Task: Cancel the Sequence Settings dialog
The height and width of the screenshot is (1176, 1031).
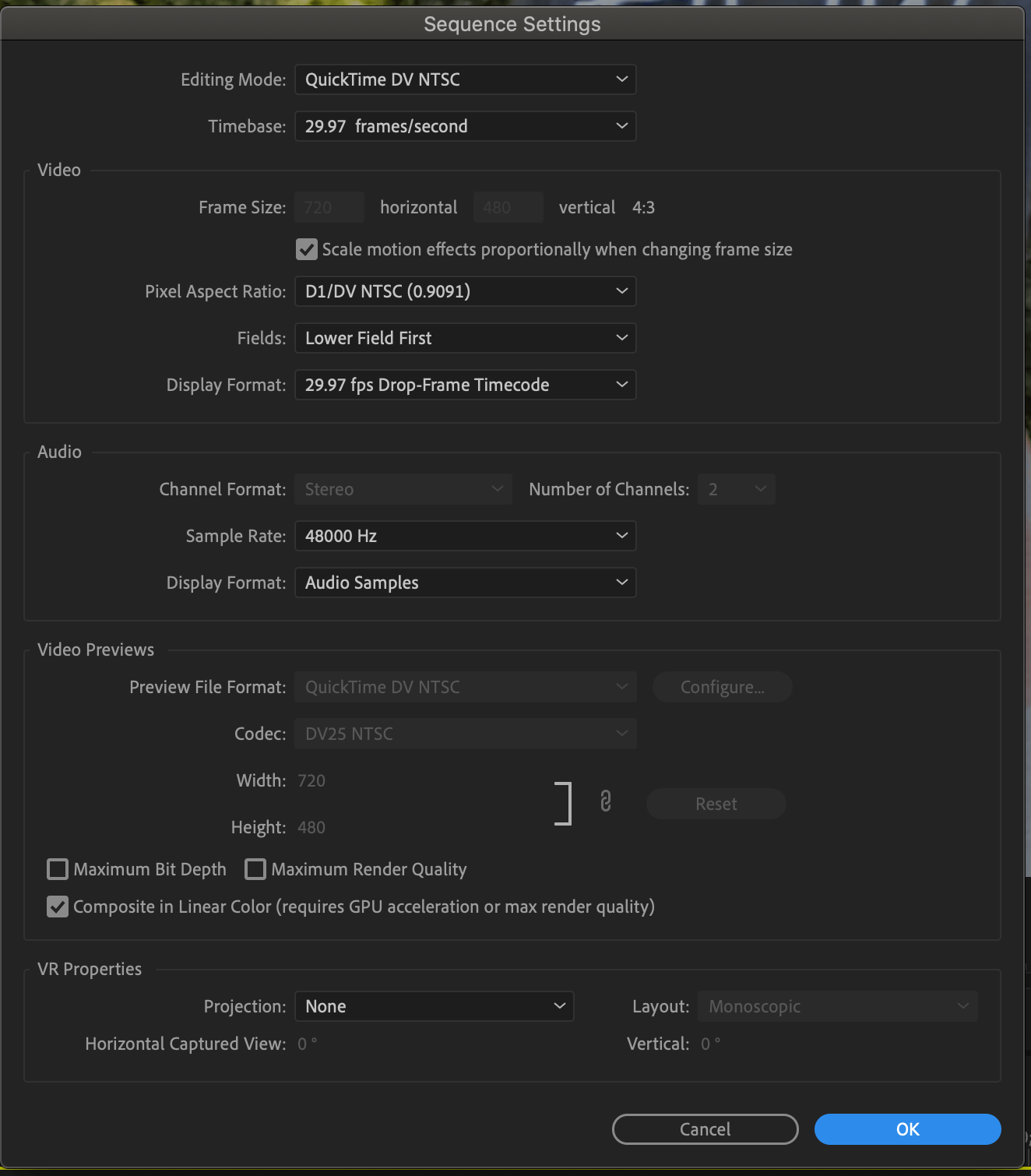Action: coord(704,1128)
